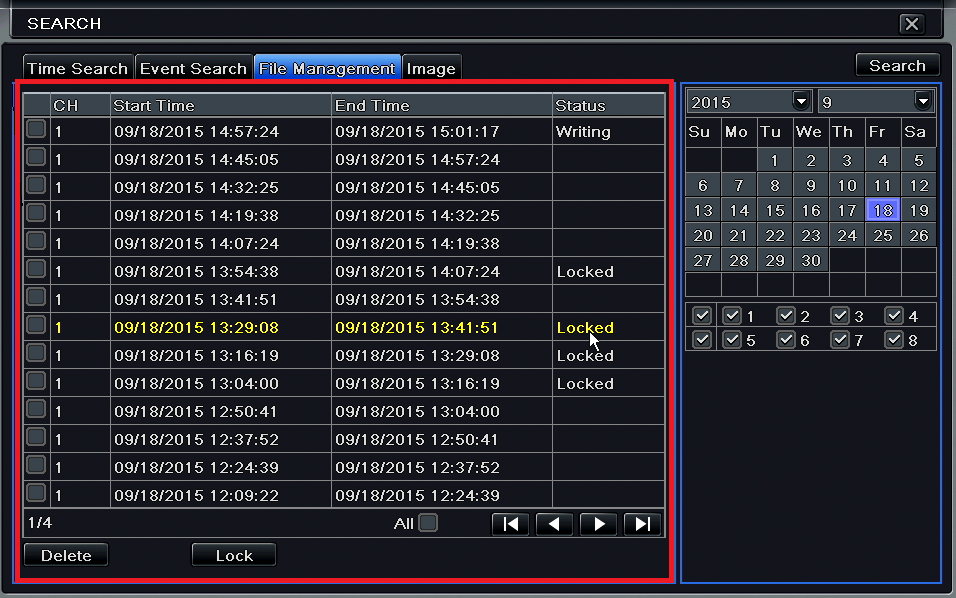Click the Lock button
This screenshot has width=956, height=598.
[x=234, y=555]
